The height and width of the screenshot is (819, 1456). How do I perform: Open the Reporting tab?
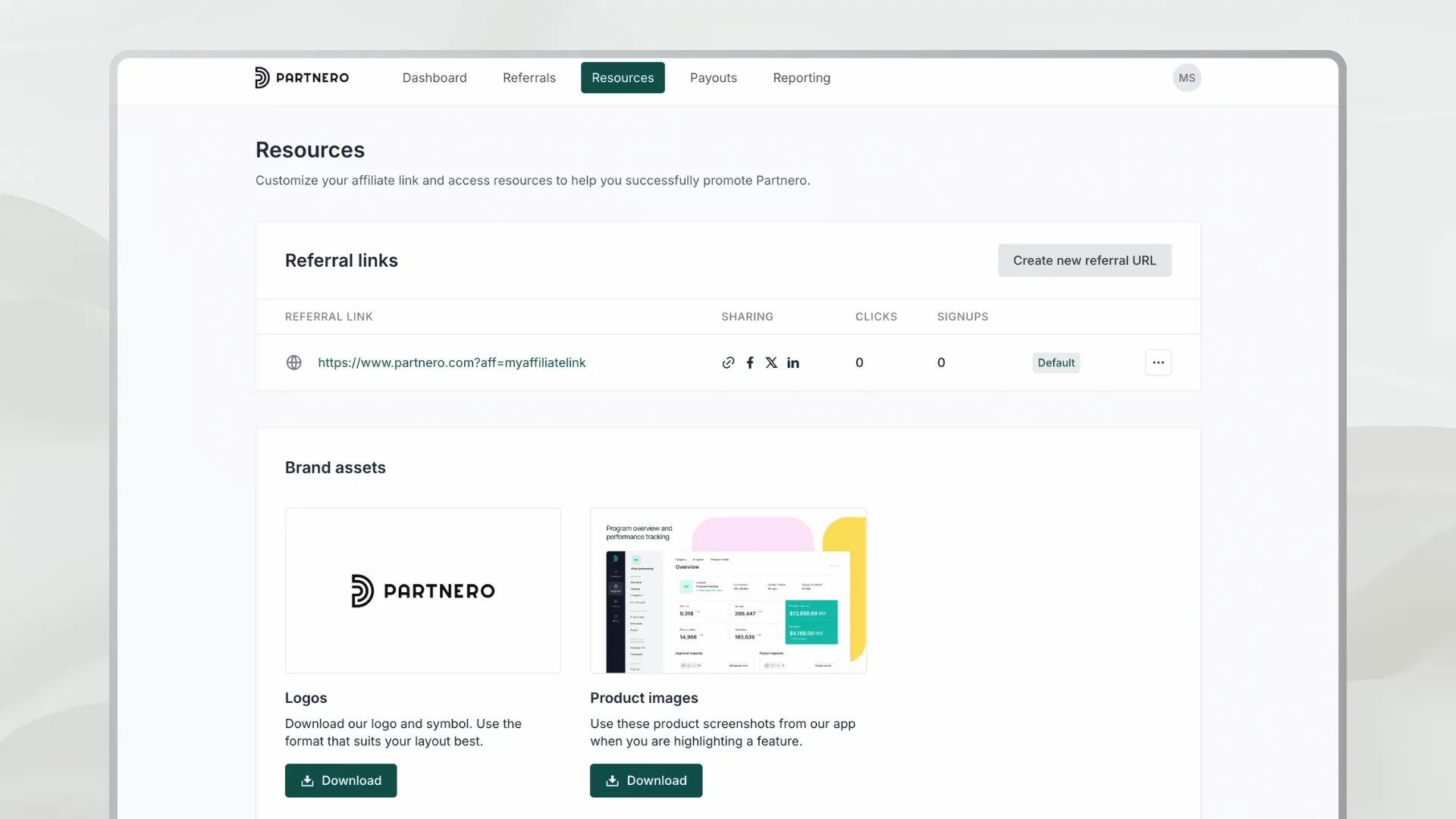point(802,77)
